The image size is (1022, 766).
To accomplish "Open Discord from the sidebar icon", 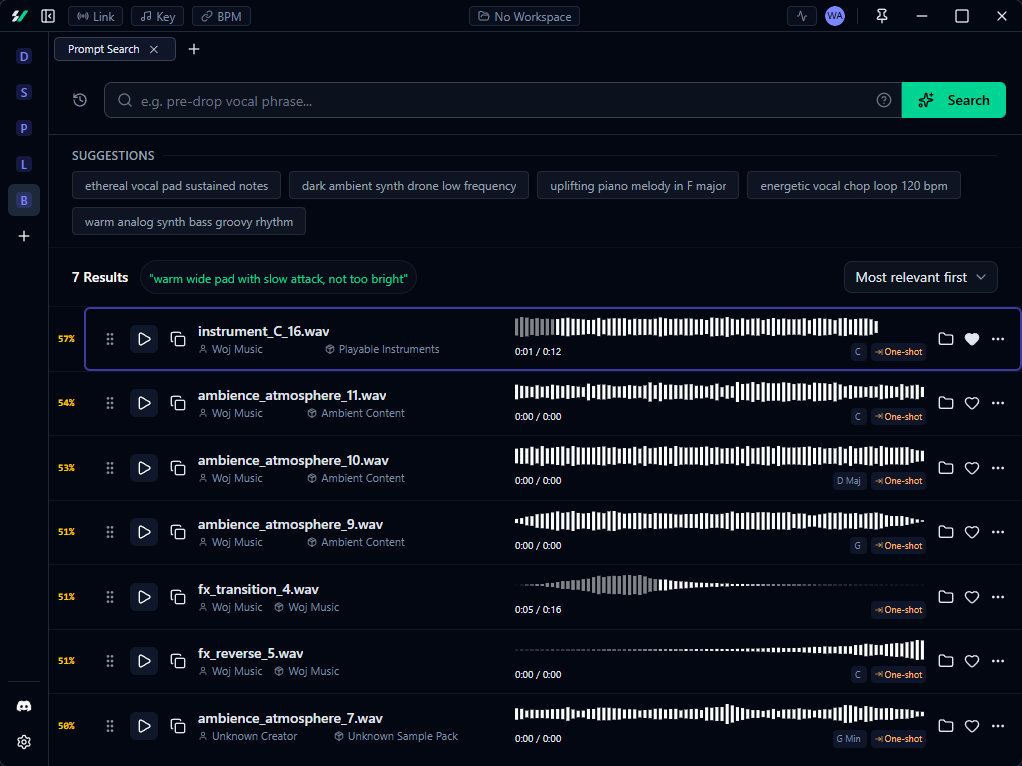I will click(23, 706).
